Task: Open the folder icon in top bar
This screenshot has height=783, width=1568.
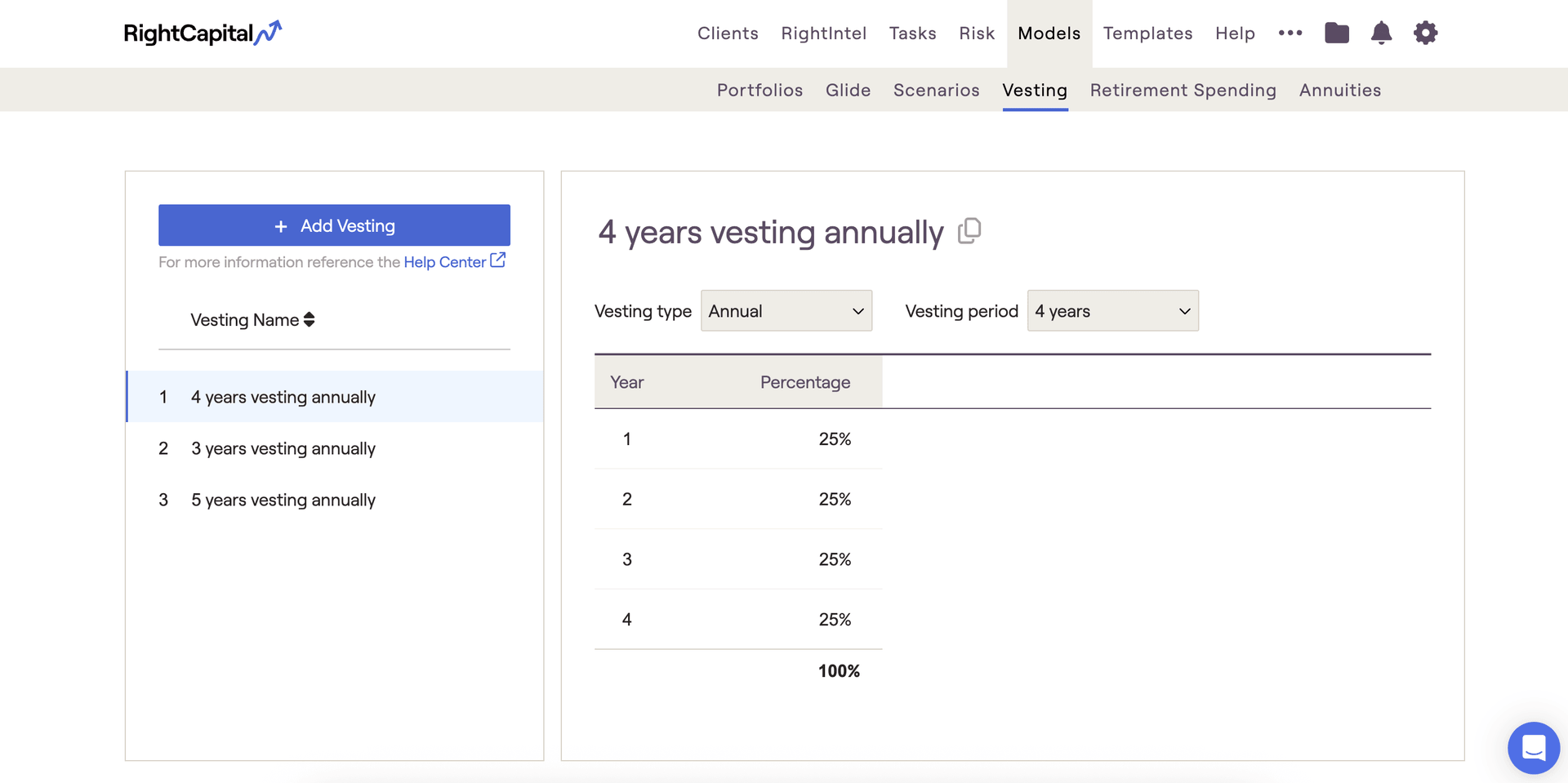Action: (x=1337, y=33)
